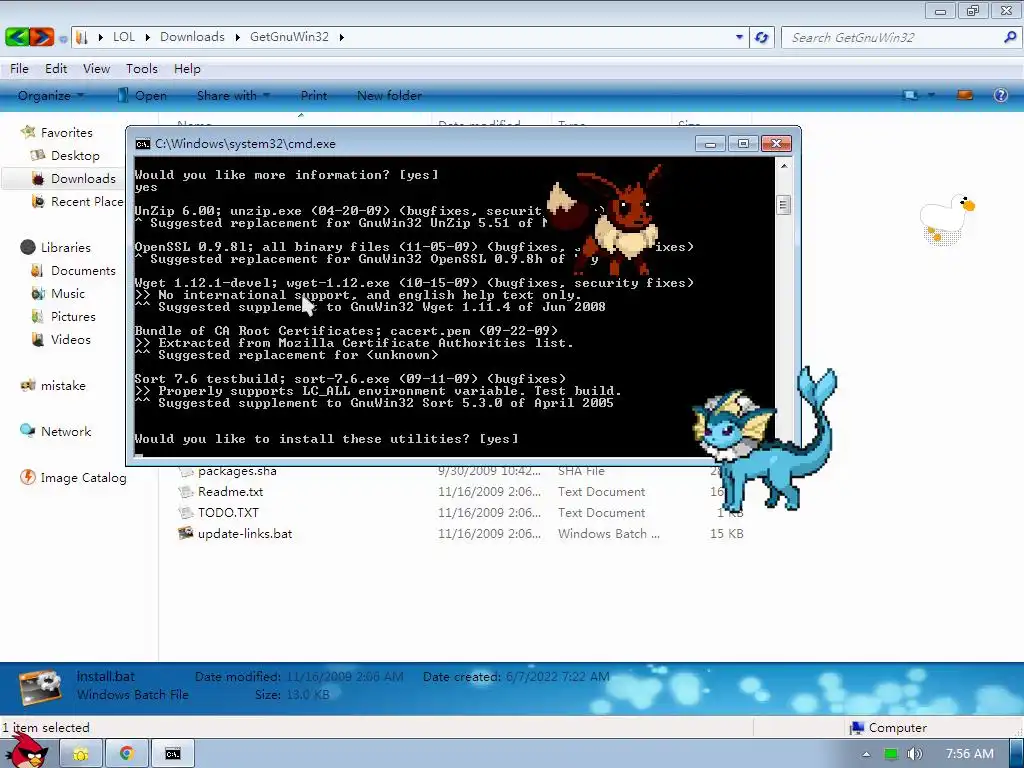Click the volume speaker tray icon
This screenshot has height=768, width=1024.
914,754
